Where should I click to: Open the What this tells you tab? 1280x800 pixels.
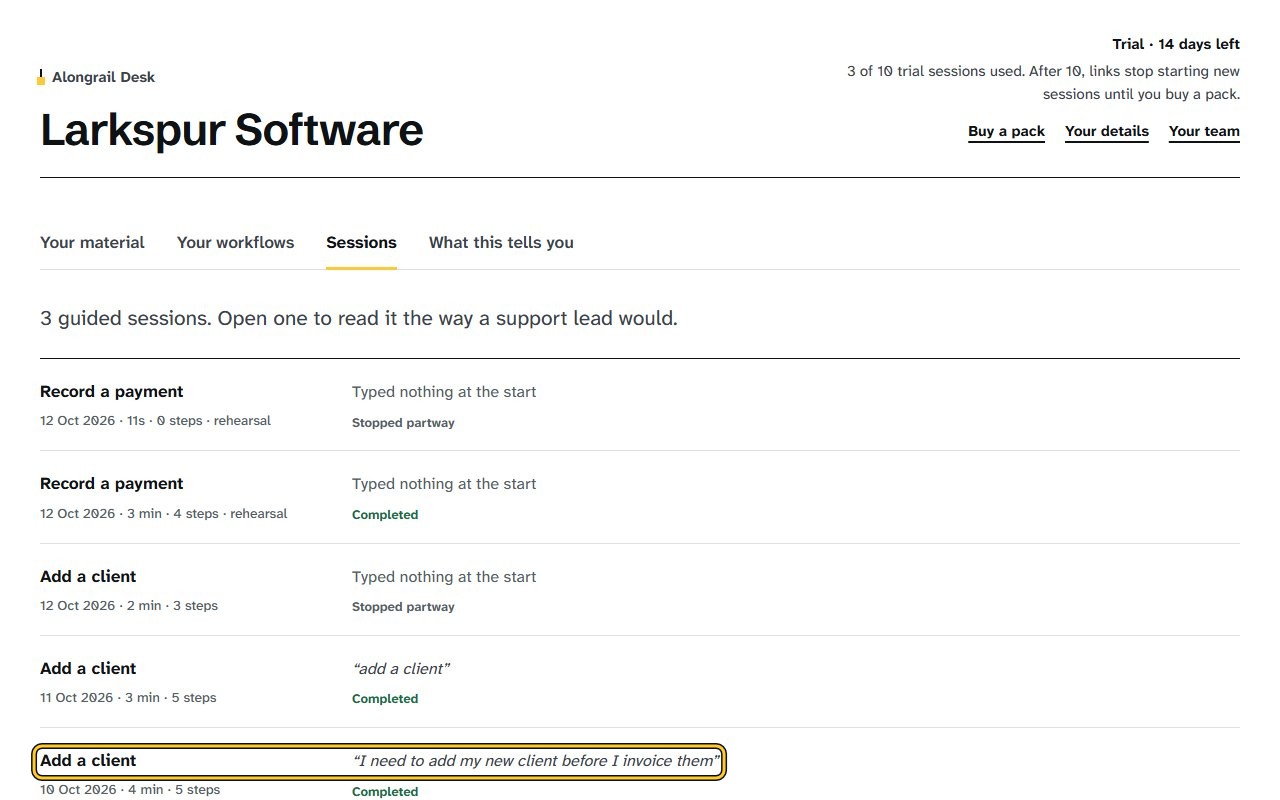pos(501,242)
